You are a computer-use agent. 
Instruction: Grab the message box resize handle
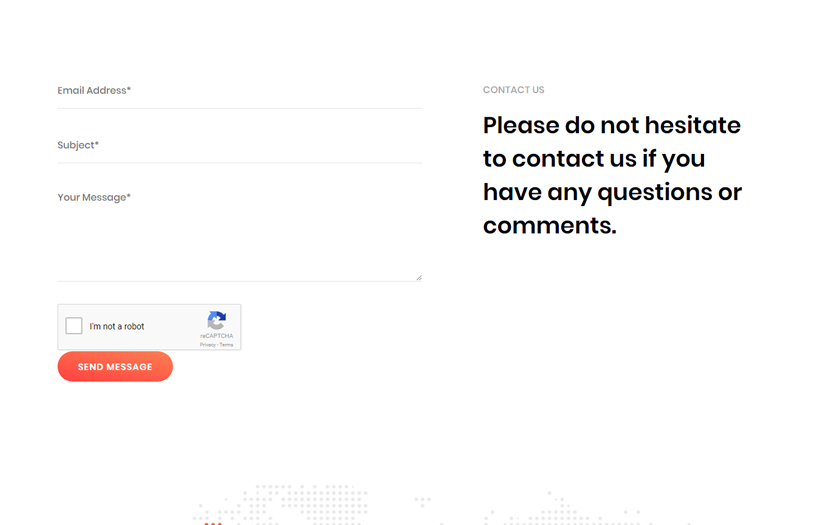418,277
